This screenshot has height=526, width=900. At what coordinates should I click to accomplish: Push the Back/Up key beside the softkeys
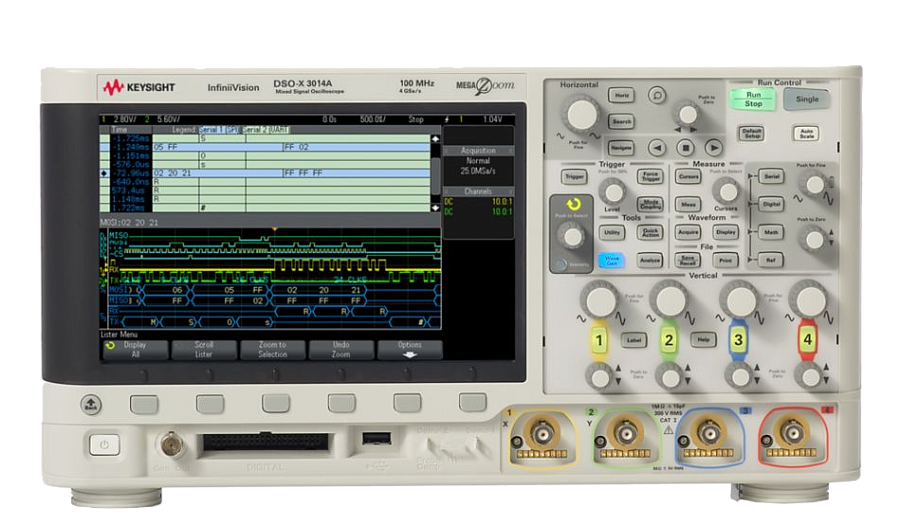91,404
